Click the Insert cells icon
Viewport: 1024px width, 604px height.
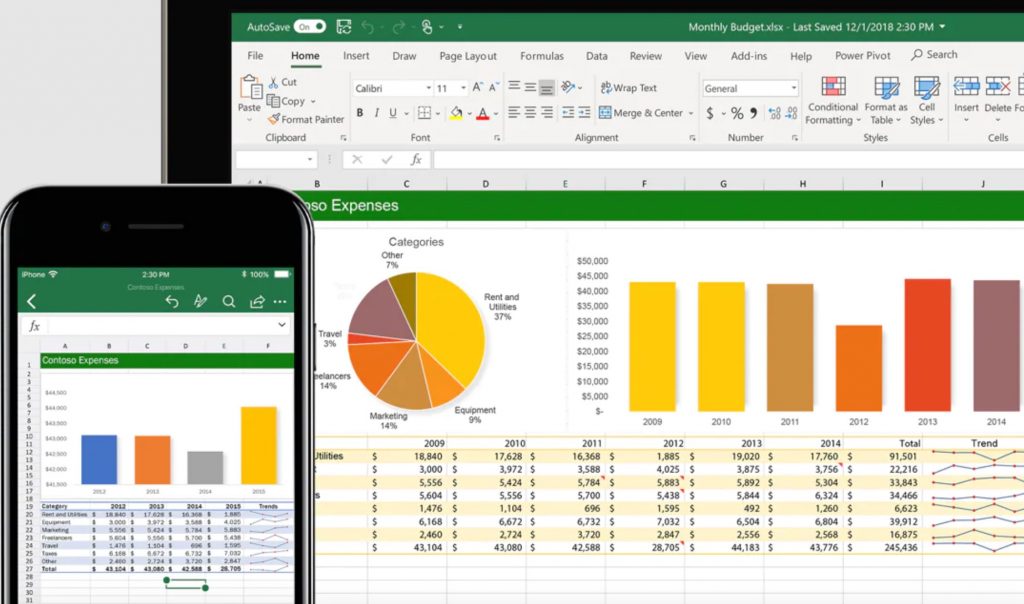point(966,86)
